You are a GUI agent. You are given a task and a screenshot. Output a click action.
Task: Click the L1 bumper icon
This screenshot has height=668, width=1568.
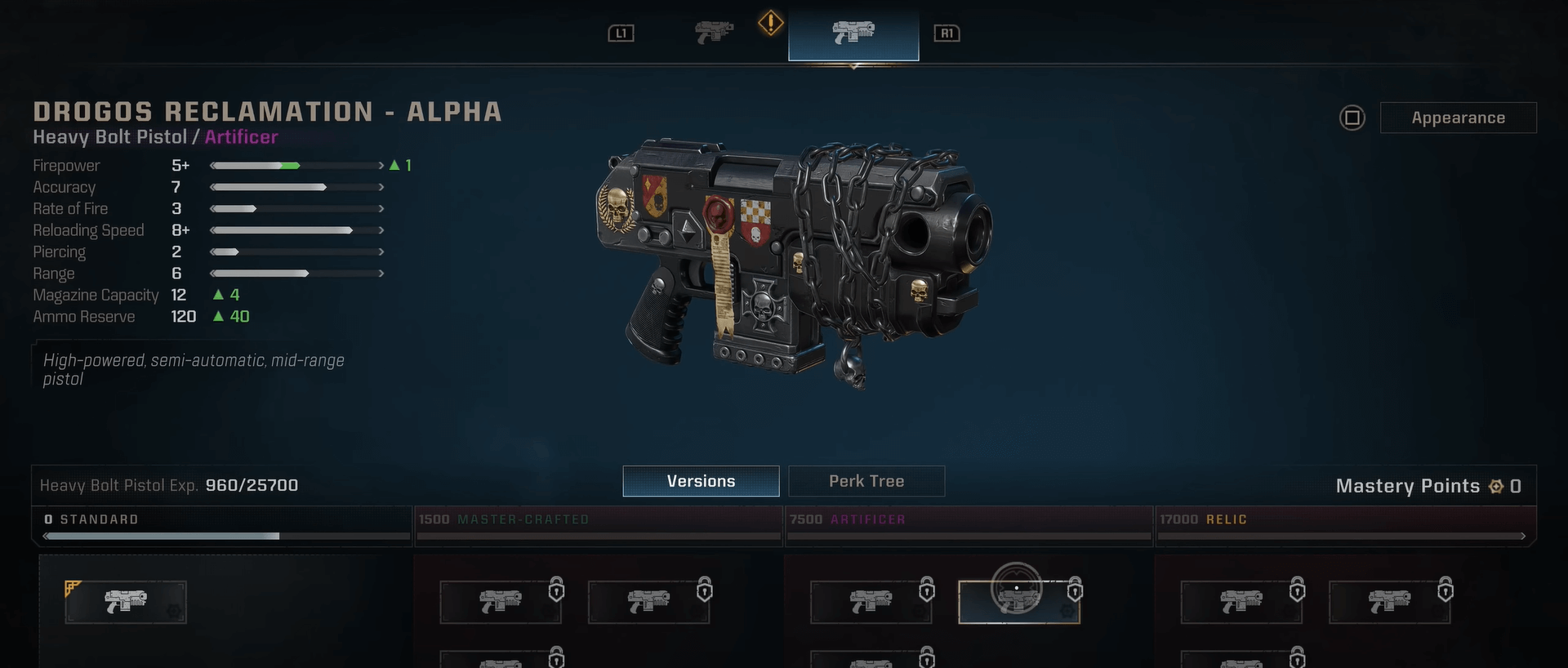click(621, 33)
